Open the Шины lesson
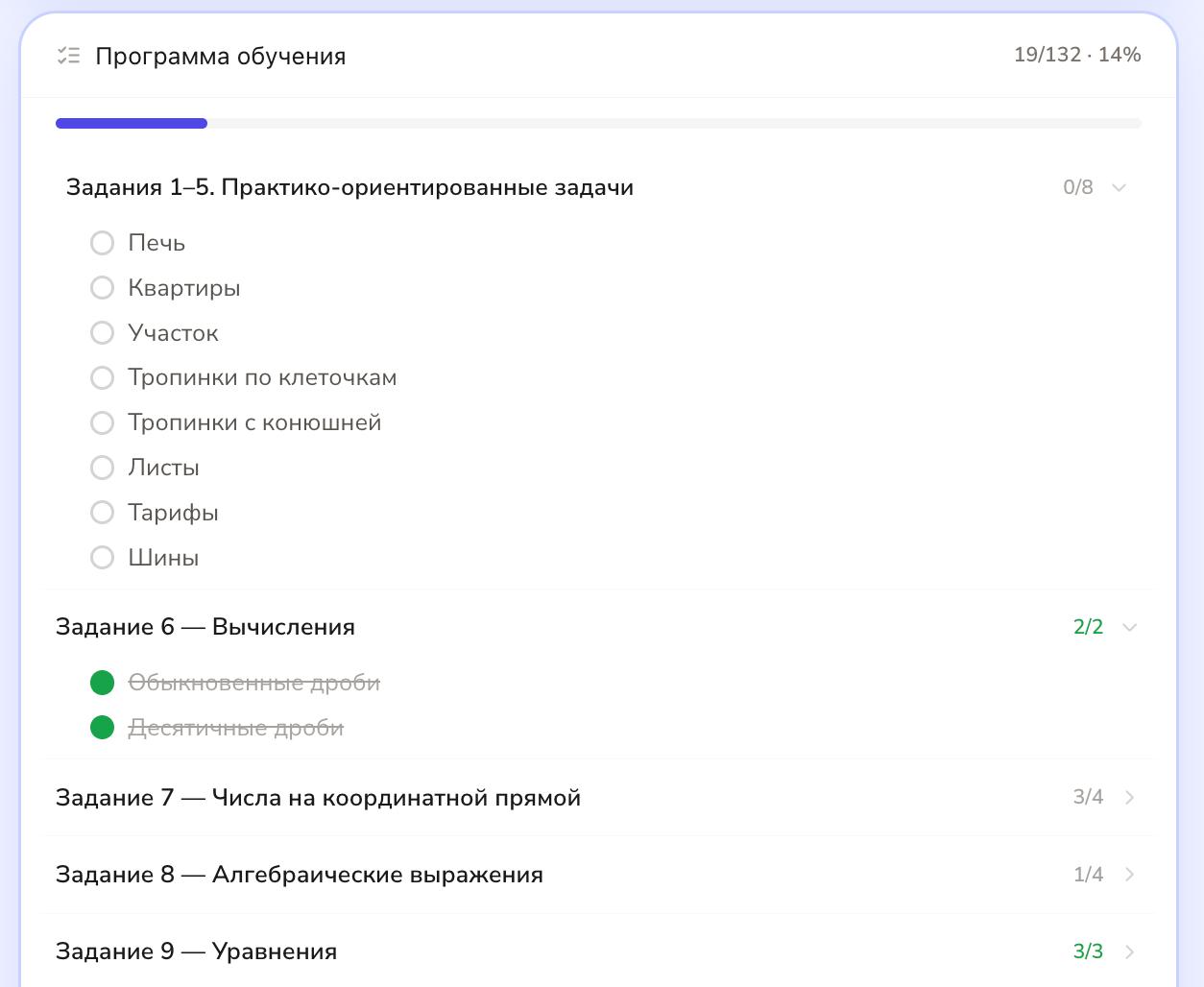Image resolution: width=1204 pixels, height=987 pixels. point(163,558)
